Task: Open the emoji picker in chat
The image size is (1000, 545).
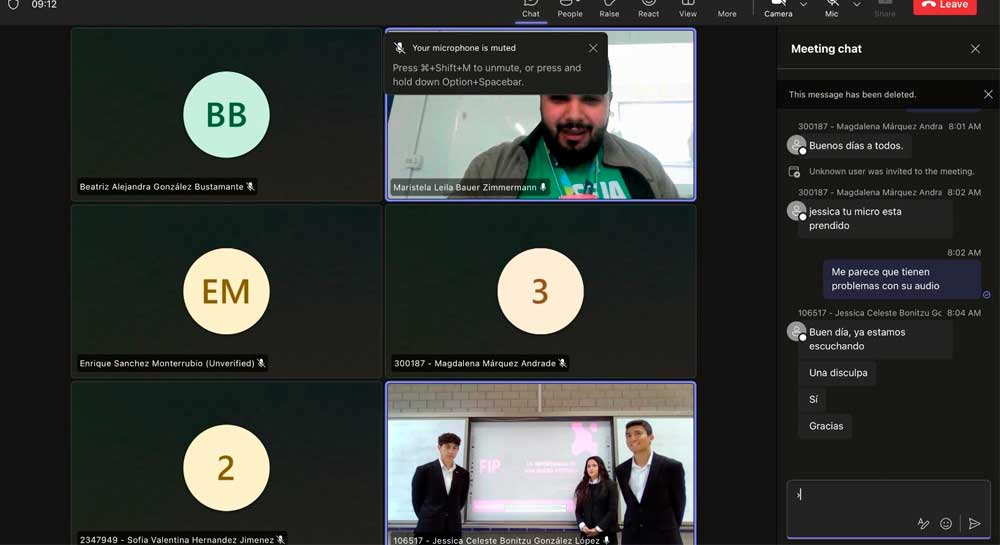Action: tap(946, 524)
